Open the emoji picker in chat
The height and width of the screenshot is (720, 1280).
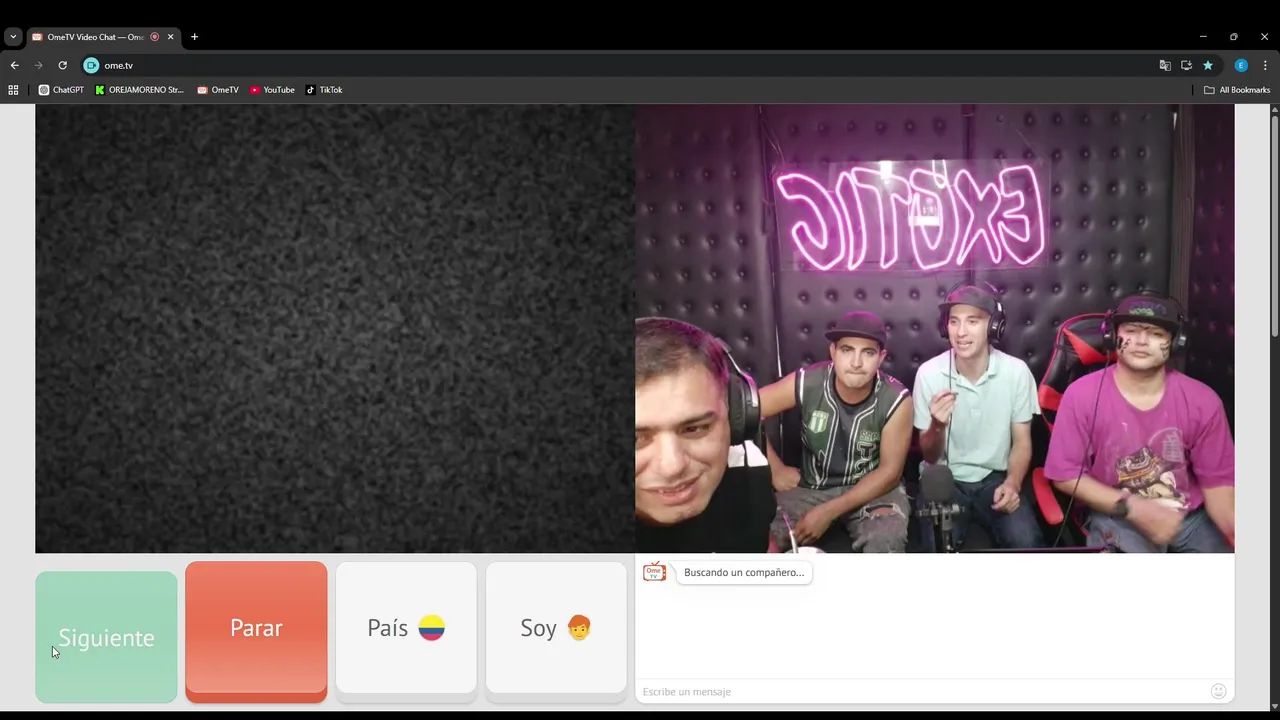(1218, 691)
